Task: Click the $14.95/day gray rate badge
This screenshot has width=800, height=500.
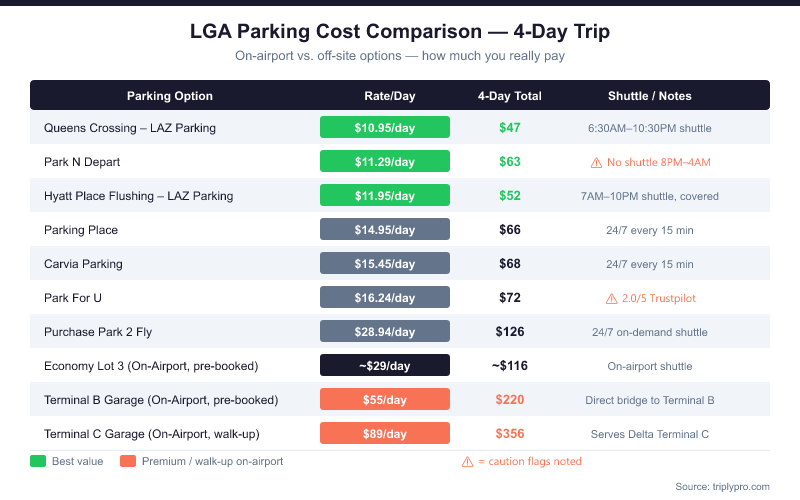Action: [x=385, y=230]
